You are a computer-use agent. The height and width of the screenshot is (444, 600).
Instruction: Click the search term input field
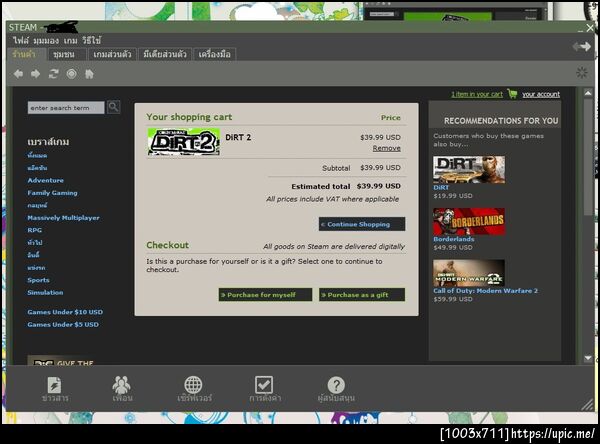click(x=66, y=108)
